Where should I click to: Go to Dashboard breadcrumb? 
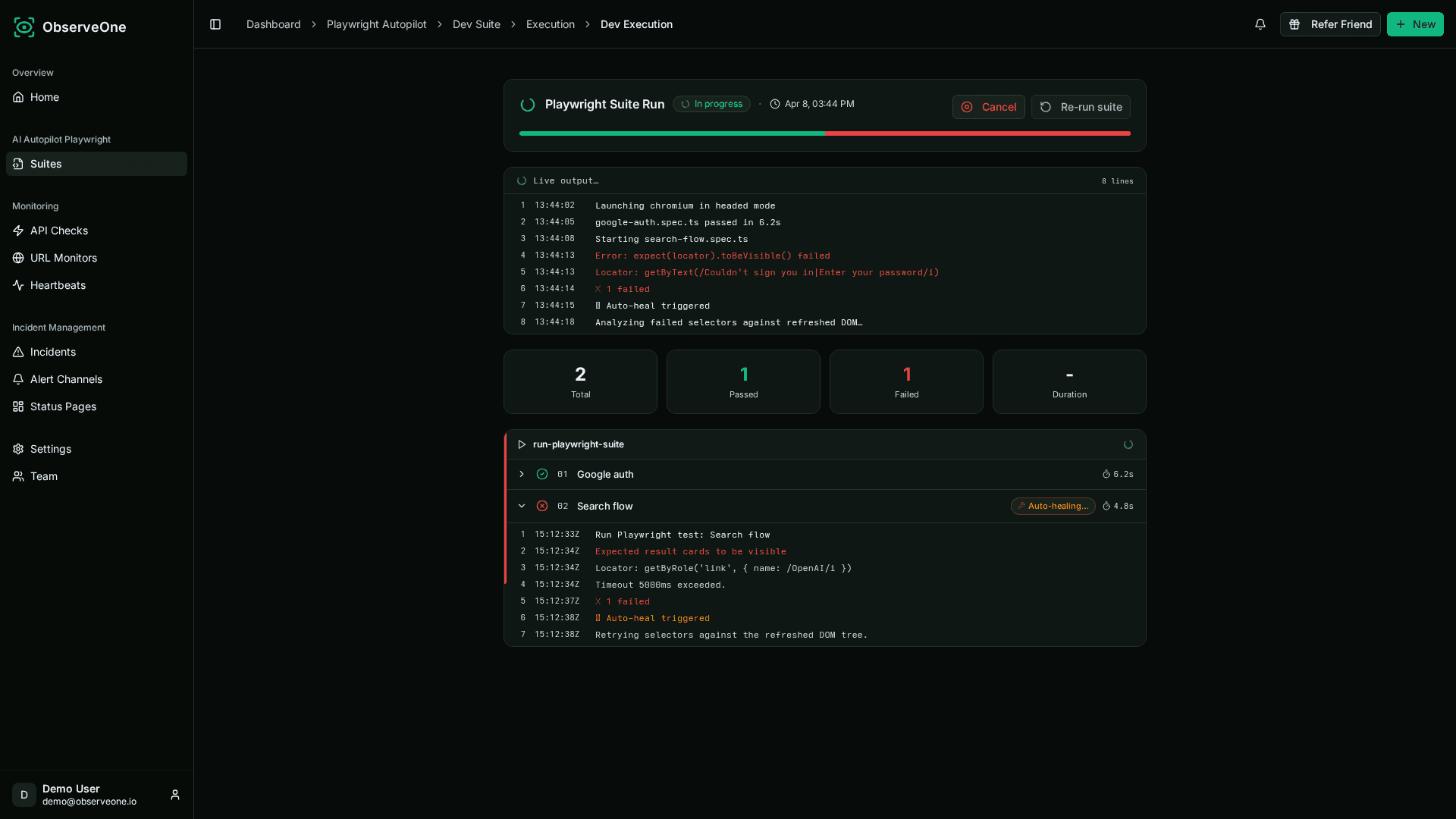274,24
